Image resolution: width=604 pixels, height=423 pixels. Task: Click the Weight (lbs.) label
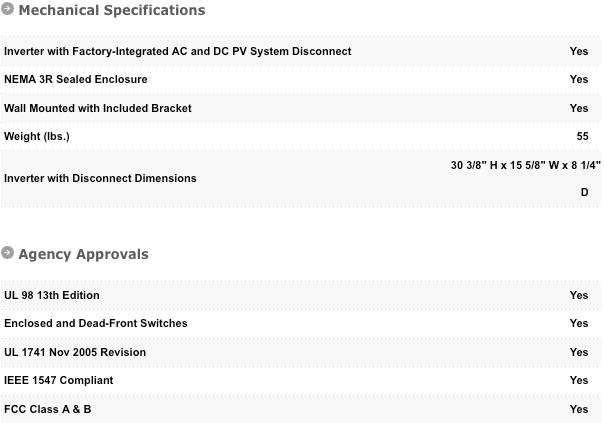tap(37, 136)
